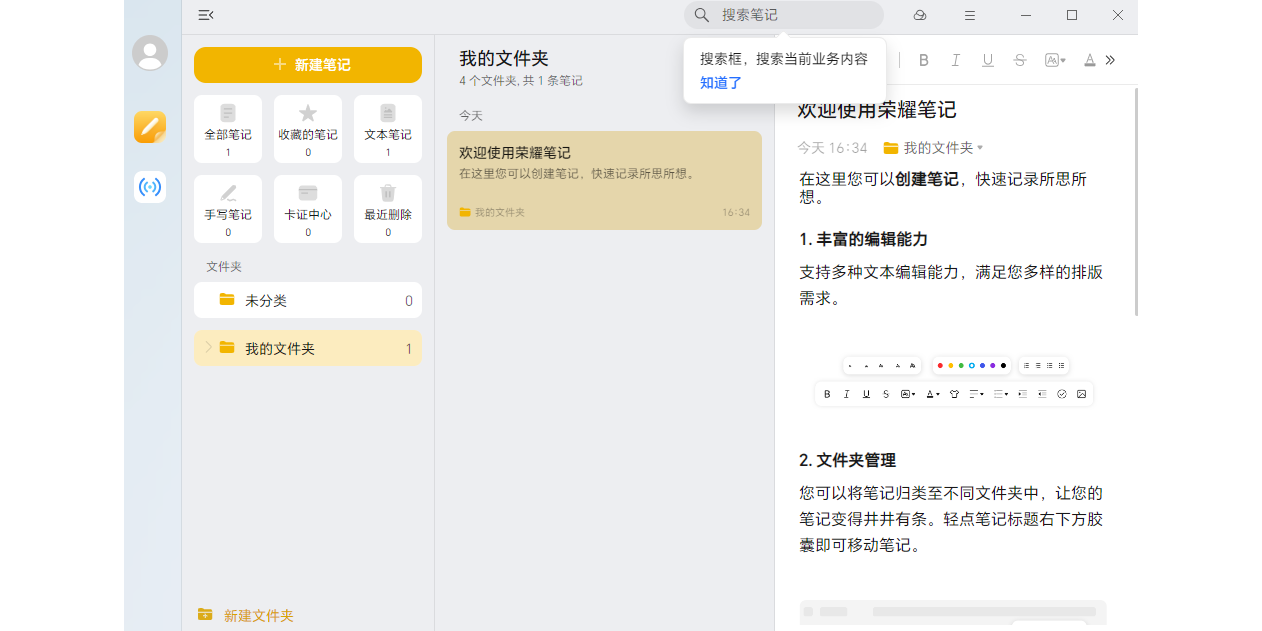Open the blue wireless broadcast icon
Screen dimensions: 1262x631
point(150,187)
